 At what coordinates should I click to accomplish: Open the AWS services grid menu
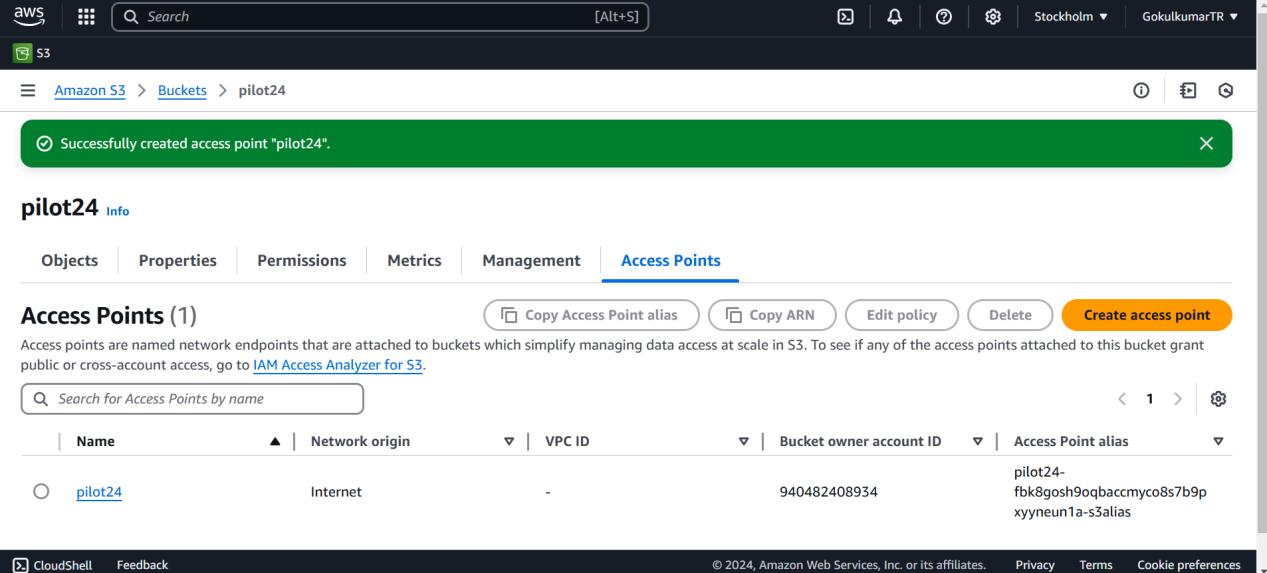click(87, 16)
